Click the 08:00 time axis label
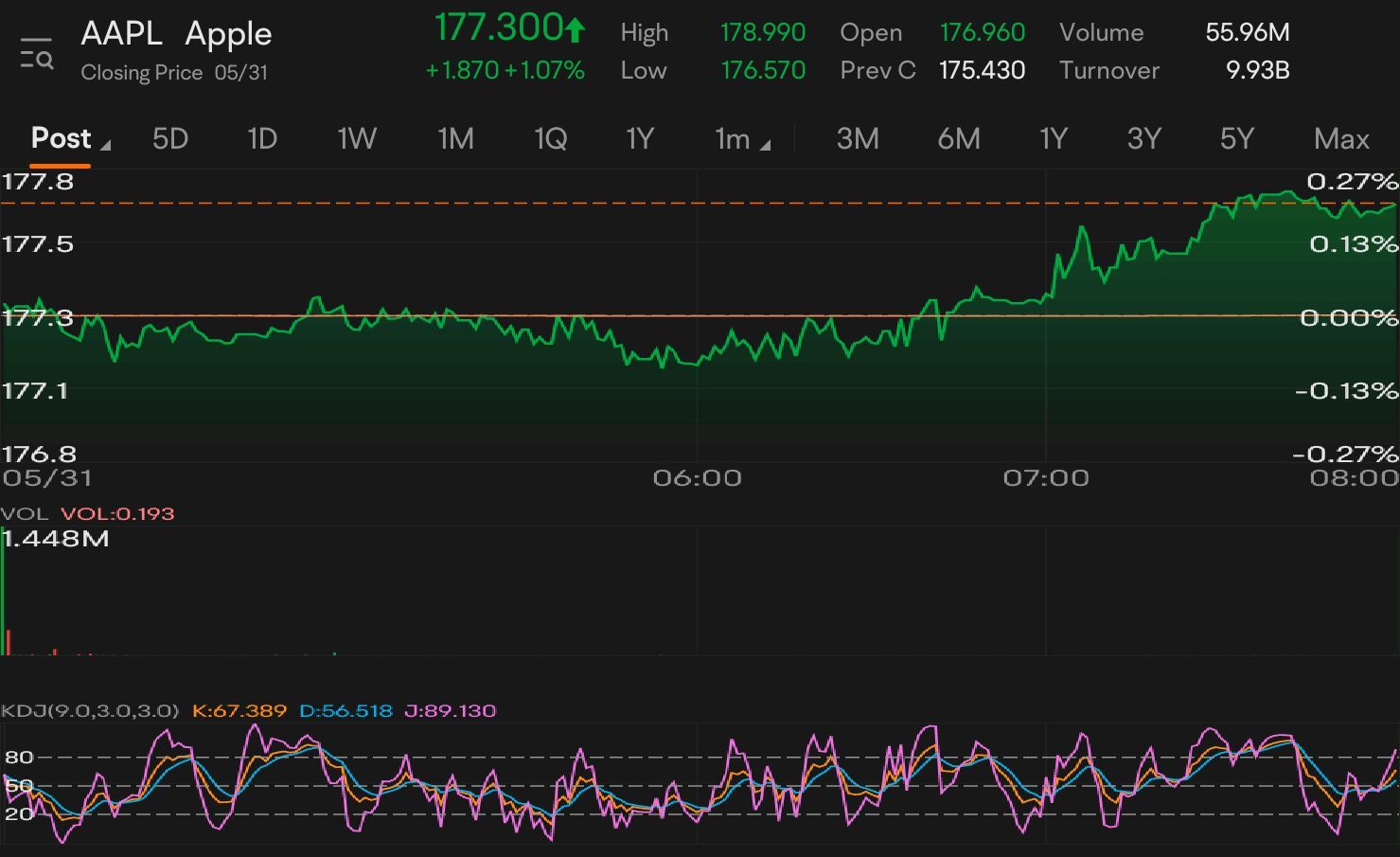Viewport: 1400px width, 857px height. tap(1355, 478)
